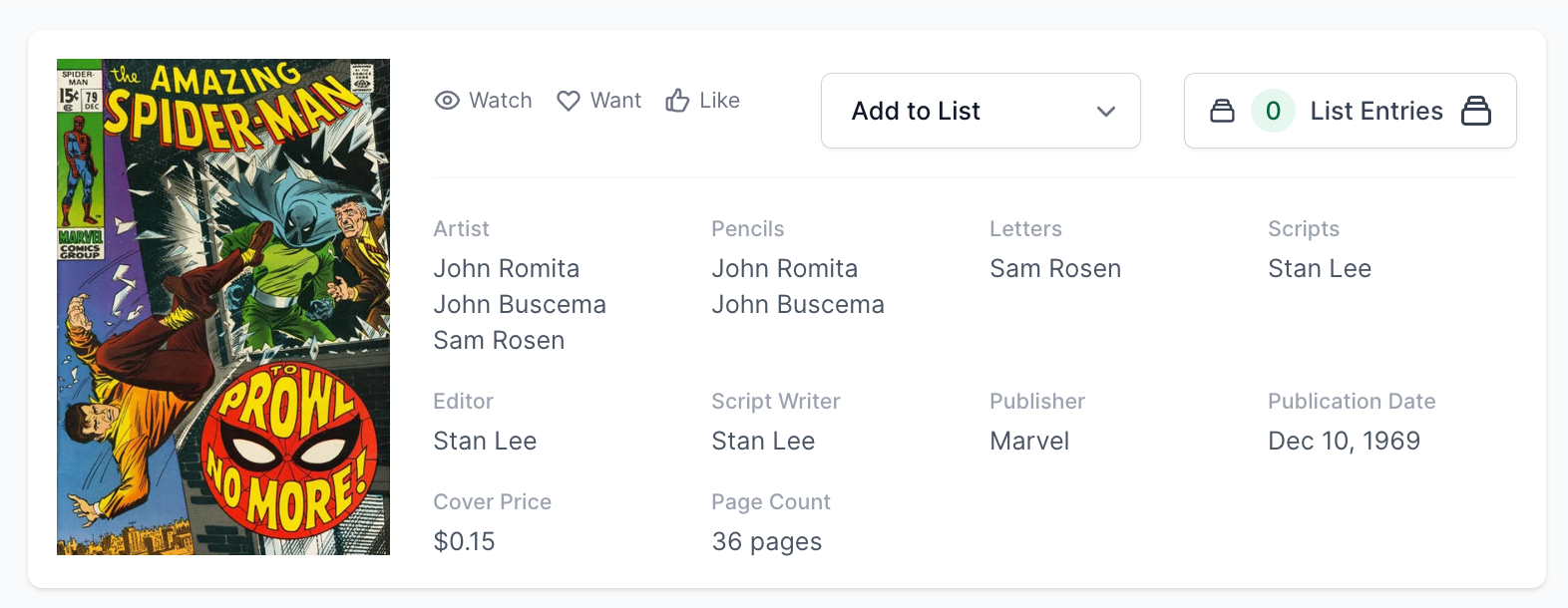This screenshot has width=1568, height=608.
Task: Click the Want heart icon
Action: (569, 101)
